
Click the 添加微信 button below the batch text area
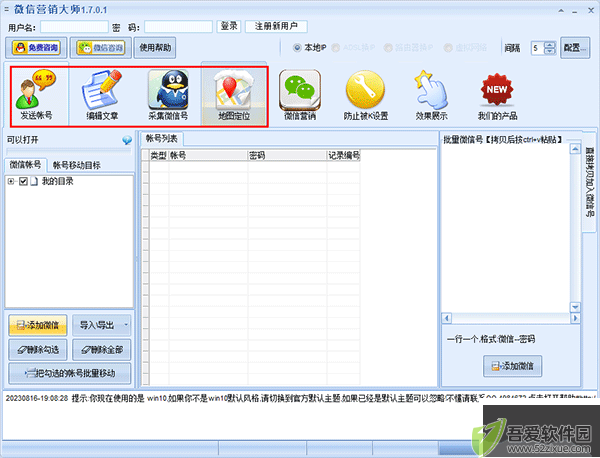[512, 366]
